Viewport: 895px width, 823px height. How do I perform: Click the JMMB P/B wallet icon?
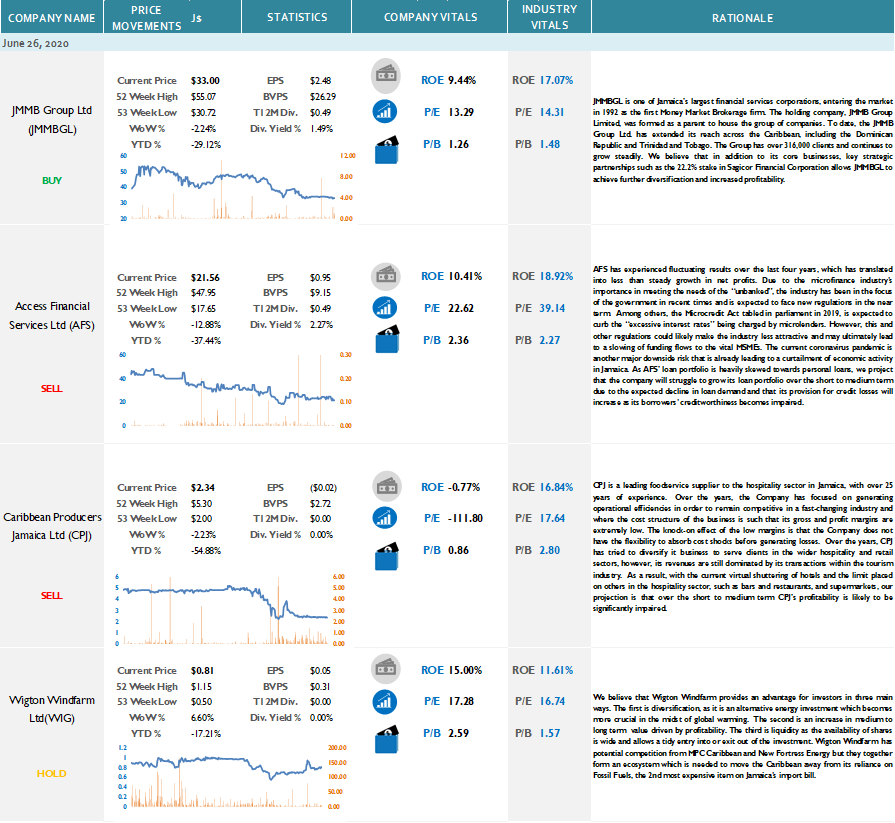386,150
